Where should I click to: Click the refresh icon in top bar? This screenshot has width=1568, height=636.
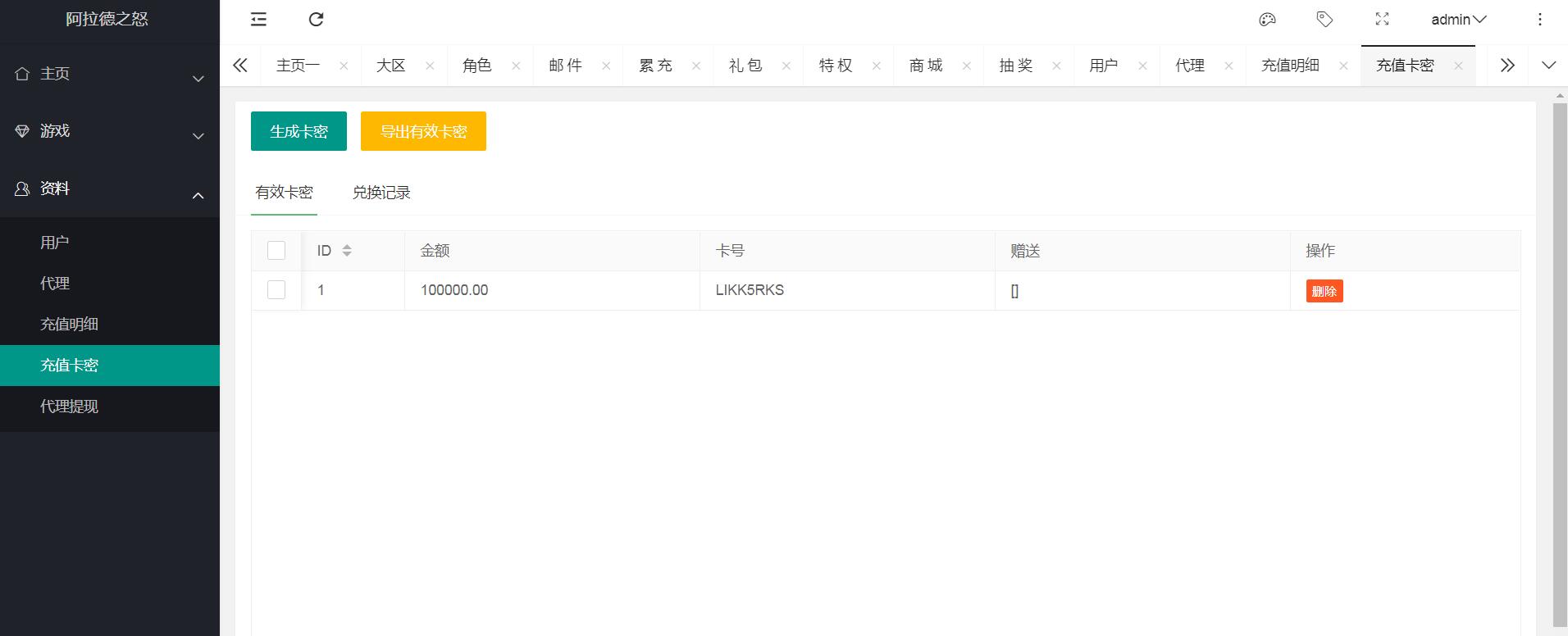(316, 20)
